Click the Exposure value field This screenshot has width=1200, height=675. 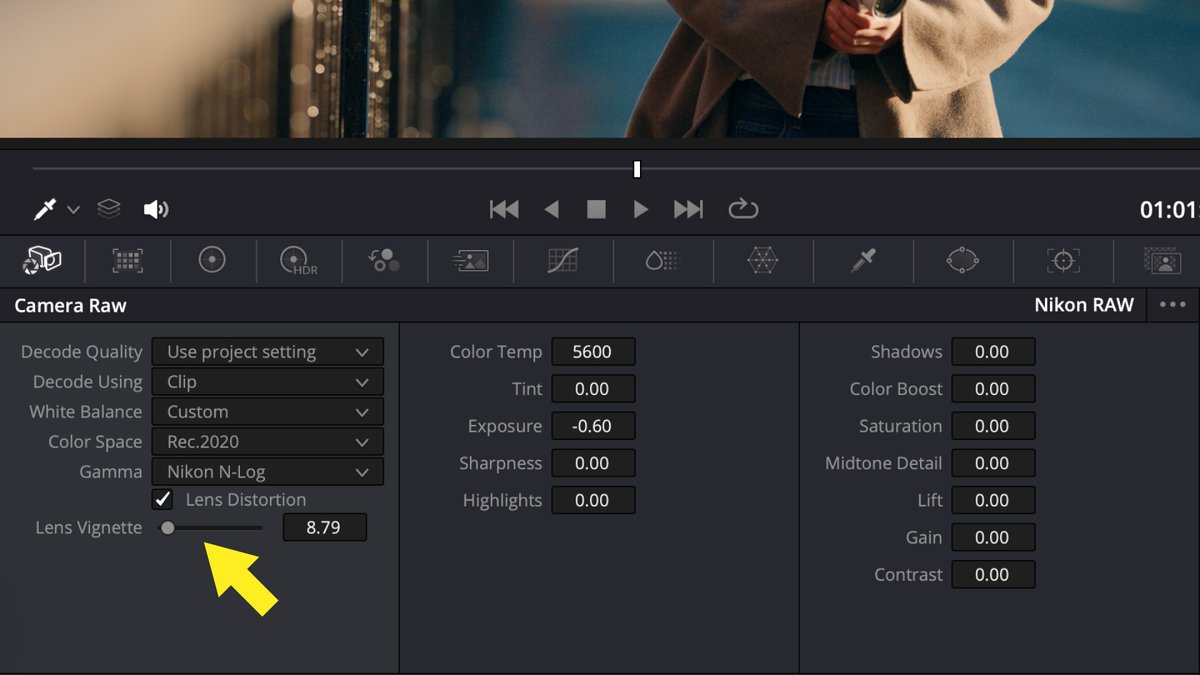pos(593,426)
